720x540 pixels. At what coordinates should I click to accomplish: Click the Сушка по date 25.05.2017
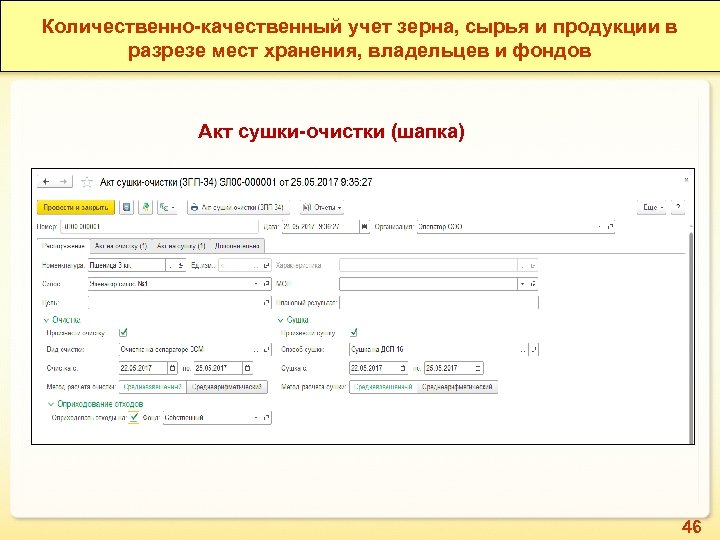pos(448,368)
